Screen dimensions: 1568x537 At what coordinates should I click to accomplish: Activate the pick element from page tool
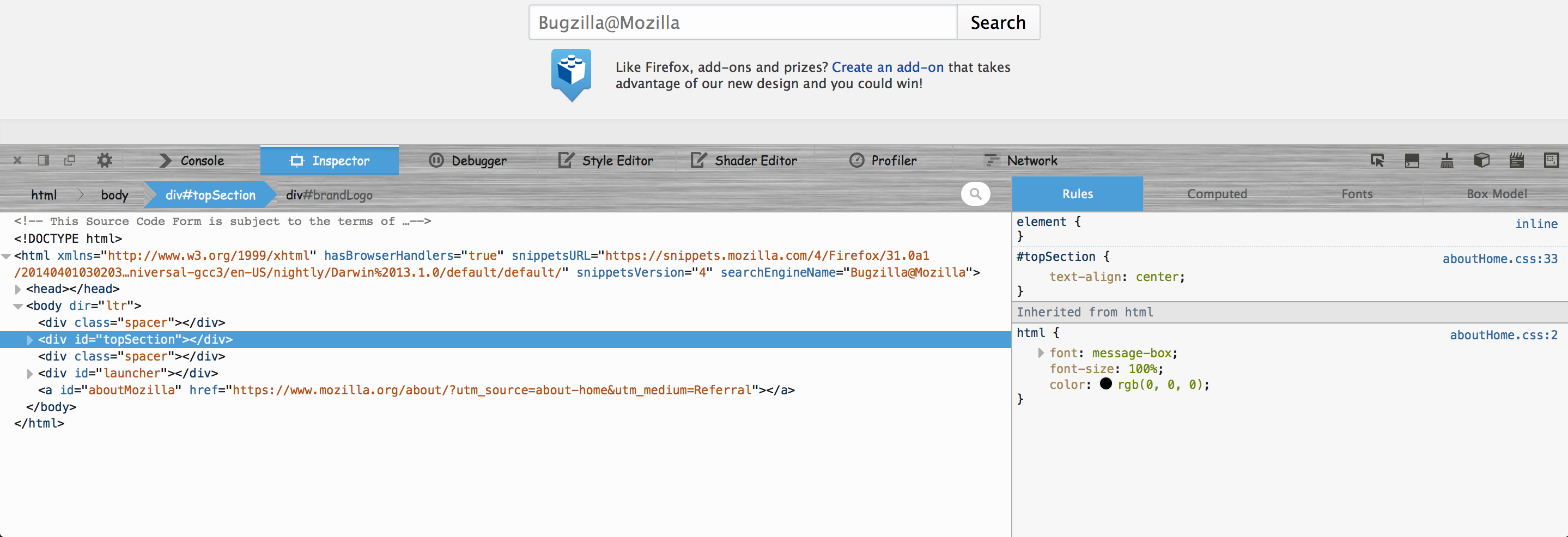click(1377, 161)
